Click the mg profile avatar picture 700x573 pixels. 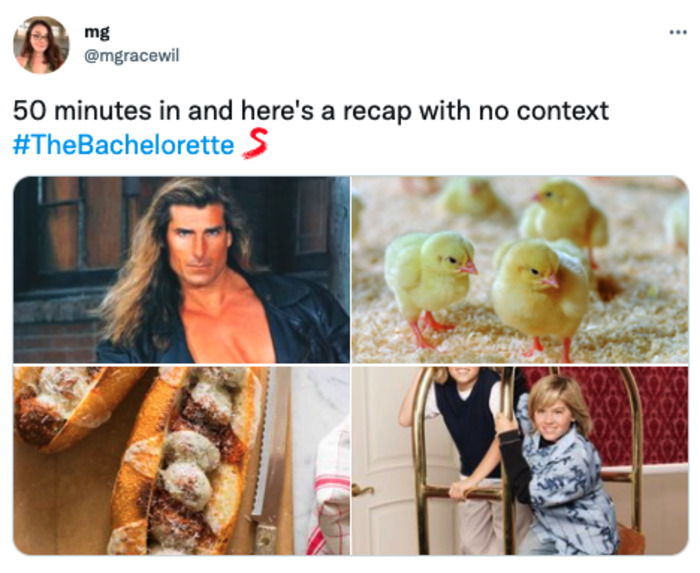coord(41,45)
